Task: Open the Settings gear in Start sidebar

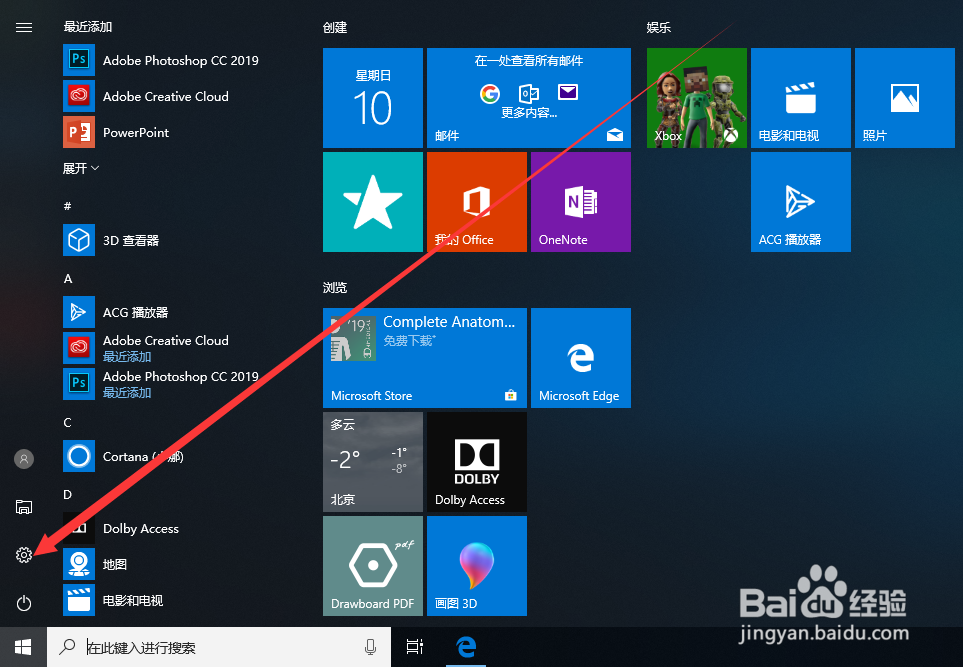Action: 23,555
